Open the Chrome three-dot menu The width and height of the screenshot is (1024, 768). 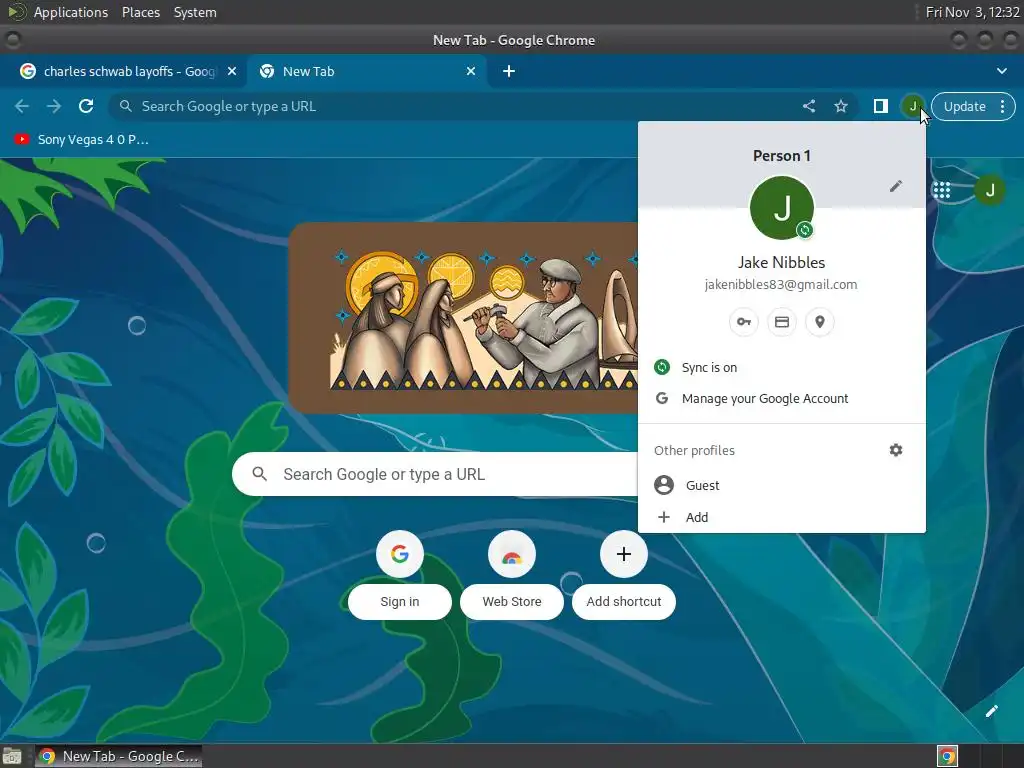[1002, 106]
